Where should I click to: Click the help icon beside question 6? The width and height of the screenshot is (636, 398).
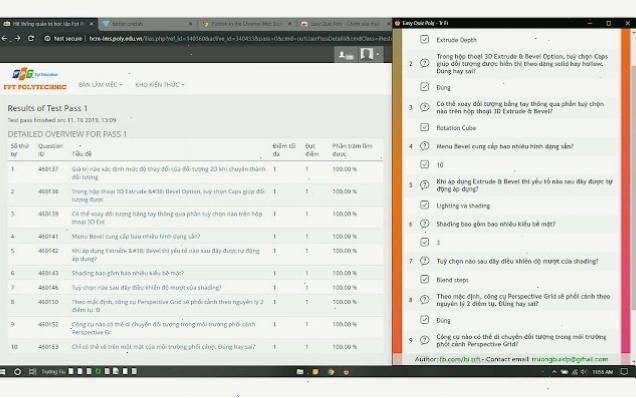(424, 224)
